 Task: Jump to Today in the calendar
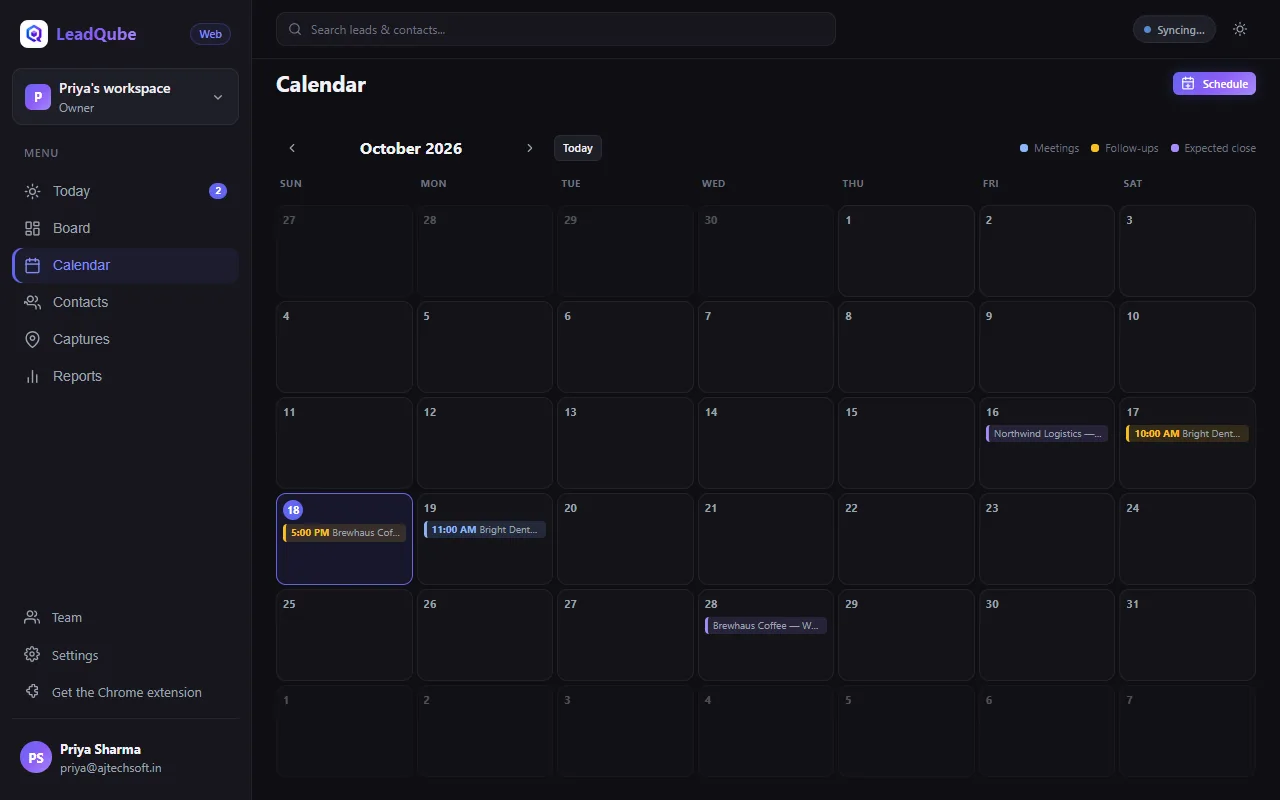click(578, 148)
